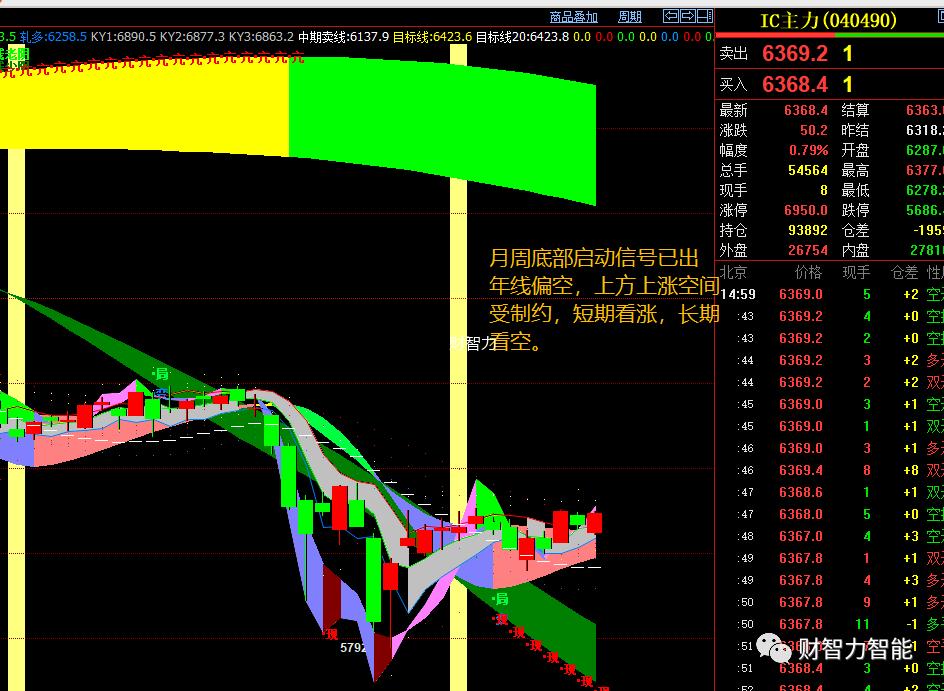Select the 内盘 label in quote panel
944x691 pixels.
tap(855, 250)
